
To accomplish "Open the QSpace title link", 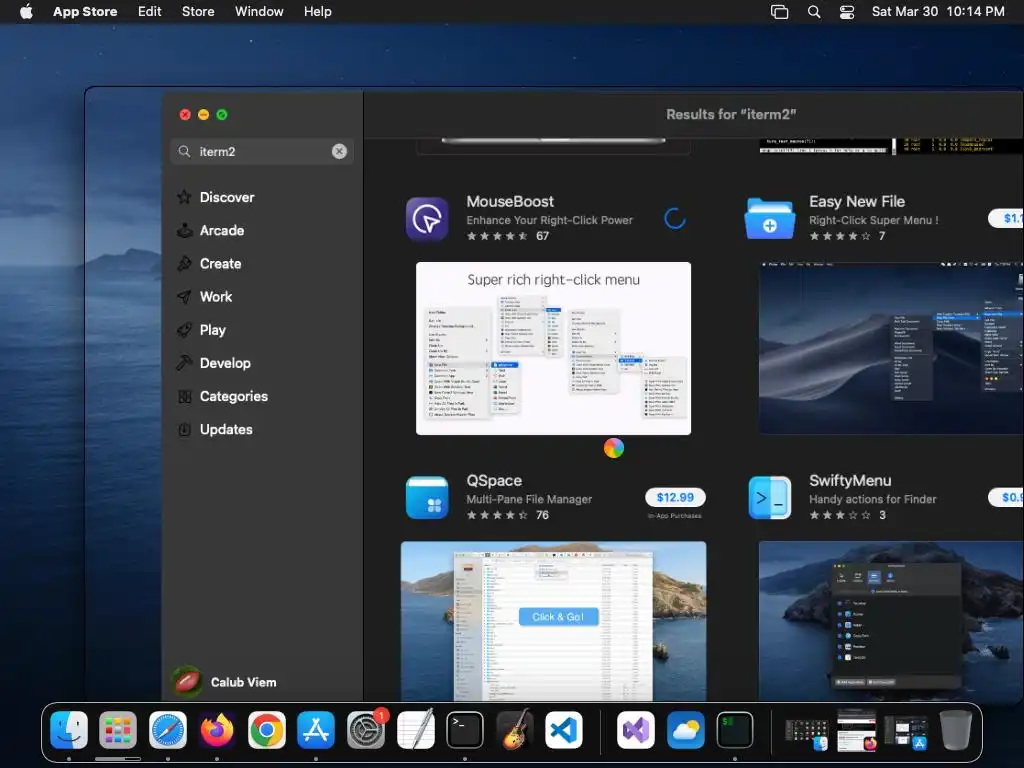I will point(494,481).
